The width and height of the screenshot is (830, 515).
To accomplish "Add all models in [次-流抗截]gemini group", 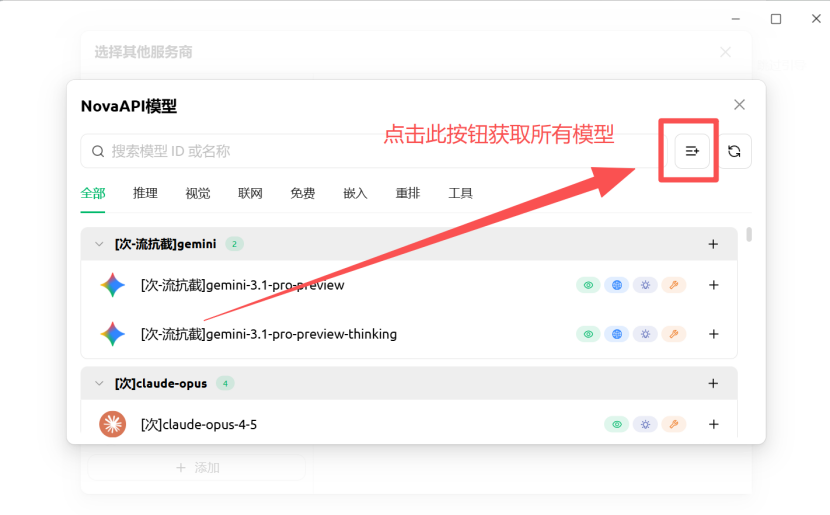I will click(x=713, y=244).
